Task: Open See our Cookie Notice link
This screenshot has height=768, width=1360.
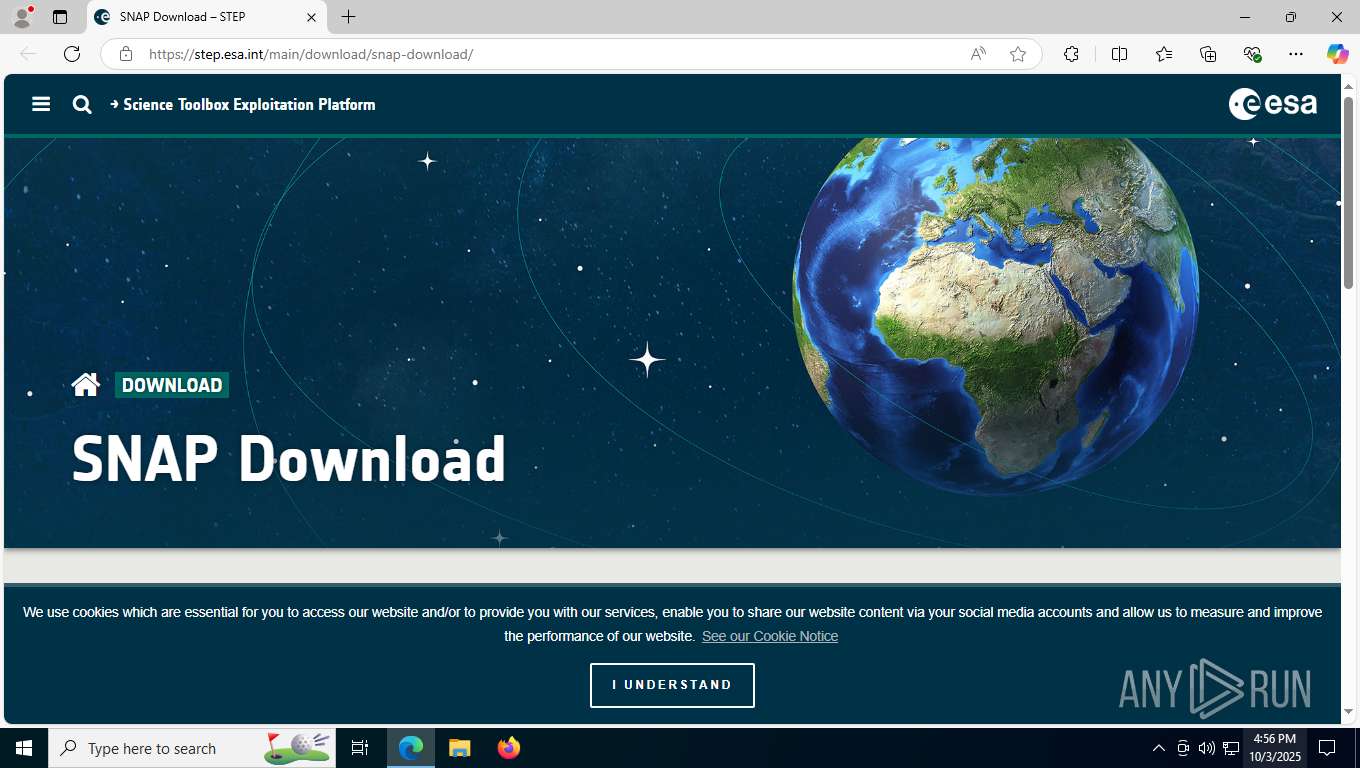Action: click(x=770, y=636)
